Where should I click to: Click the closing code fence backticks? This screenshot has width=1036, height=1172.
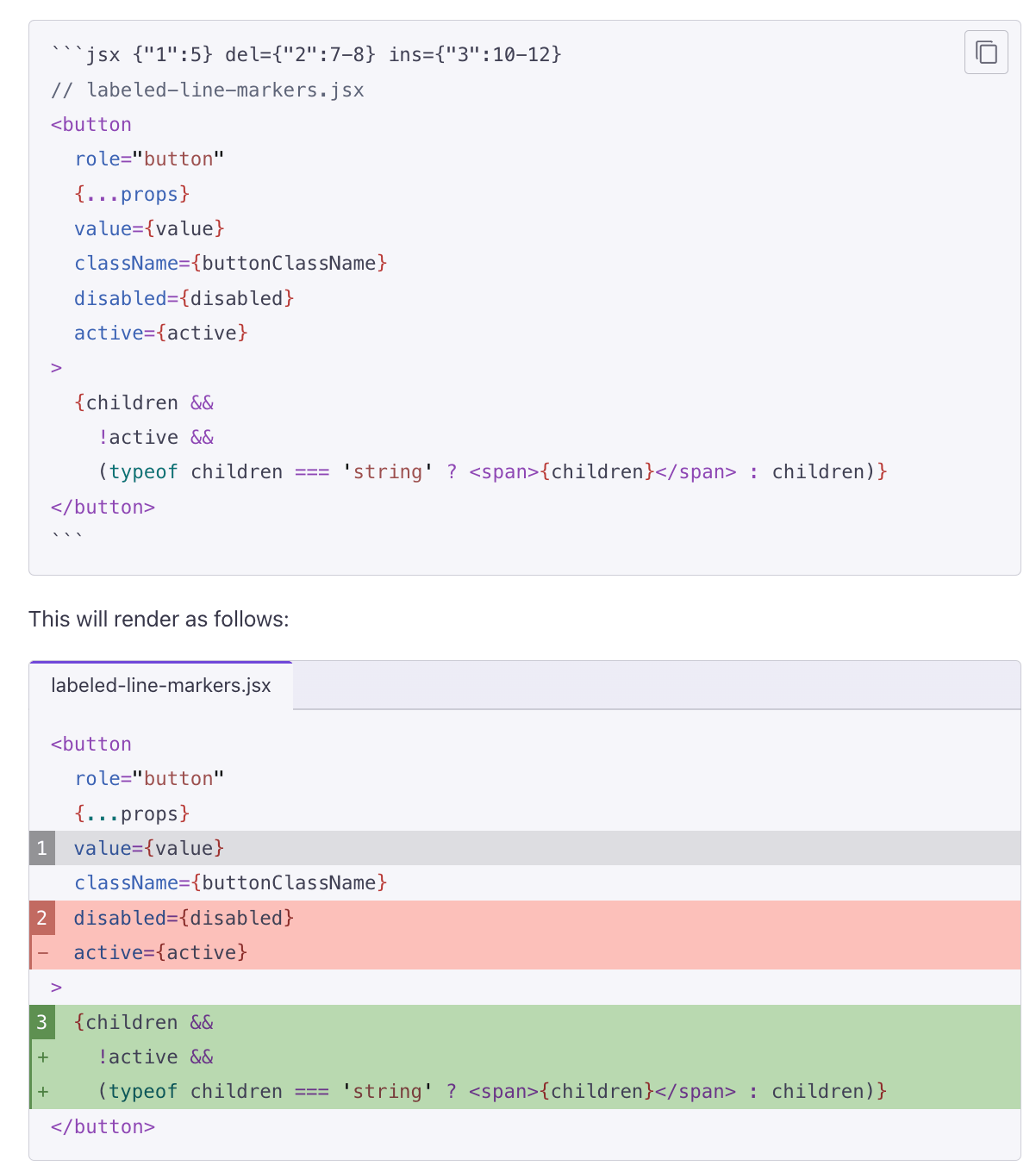click(x=67, y=539)
